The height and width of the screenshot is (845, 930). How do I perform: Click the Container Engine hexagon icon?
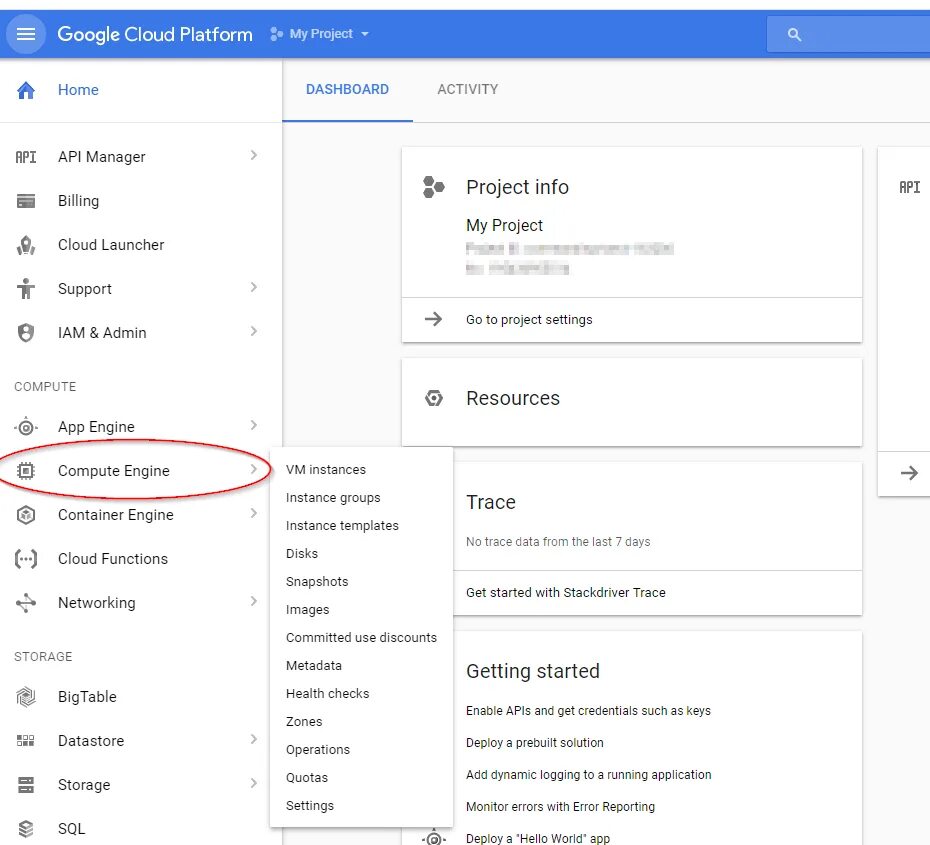pyautogui.click(x=26, y=515)
